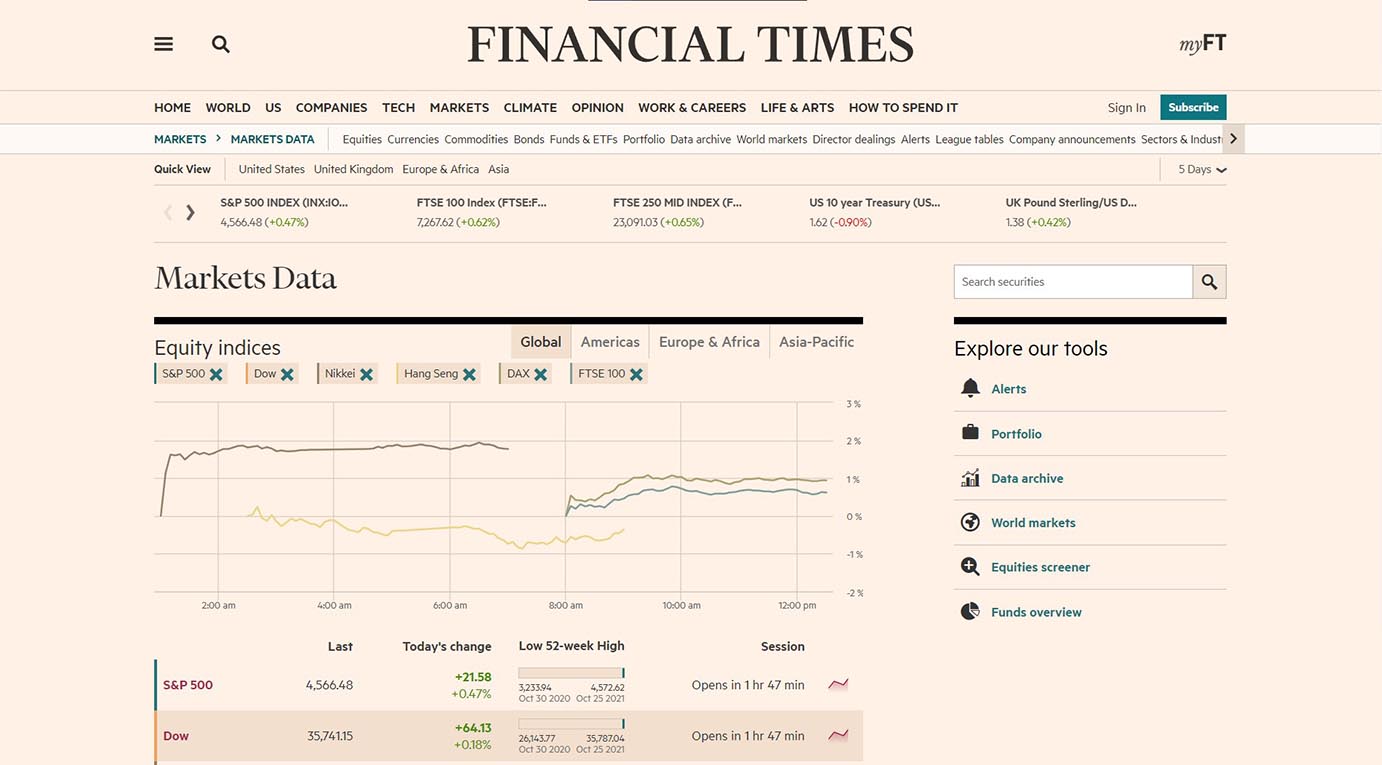Select United States quick view
Image resolution: width=1382 pixels, height=765 pixels.
point(271,169)
